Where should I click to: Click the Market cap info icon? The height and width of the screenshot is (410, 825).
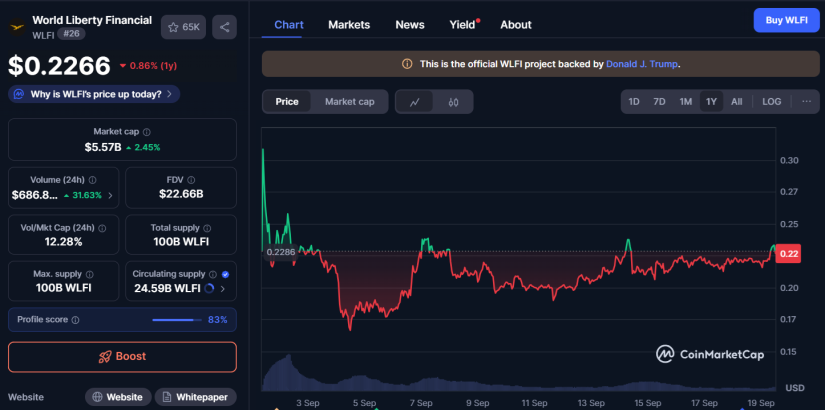(147, 132)
